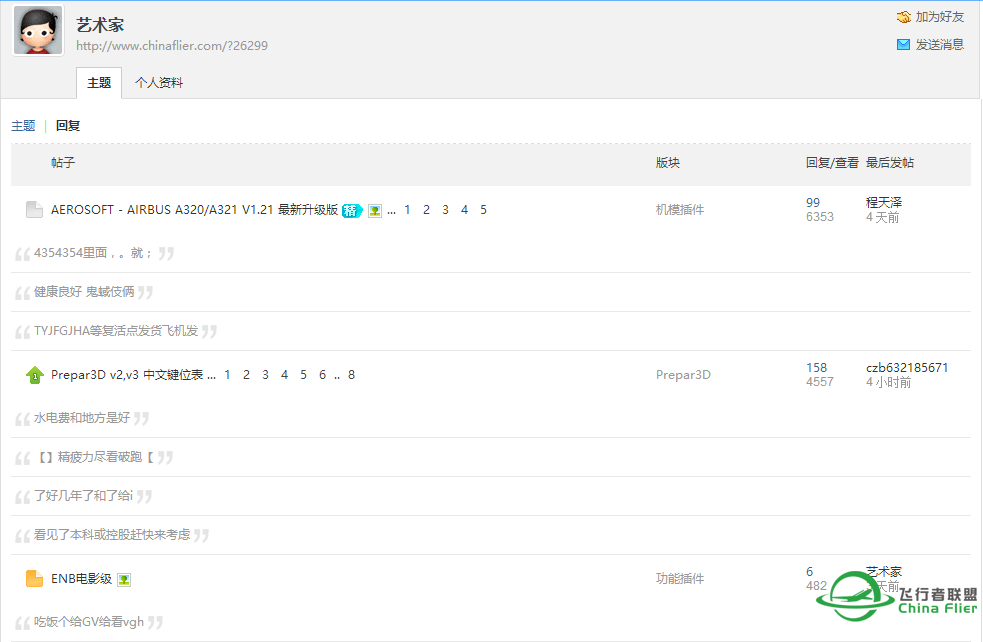Open the chinaflier.com/?26299 profile URL
Screen dimensions: 983x642
point(172,46)
